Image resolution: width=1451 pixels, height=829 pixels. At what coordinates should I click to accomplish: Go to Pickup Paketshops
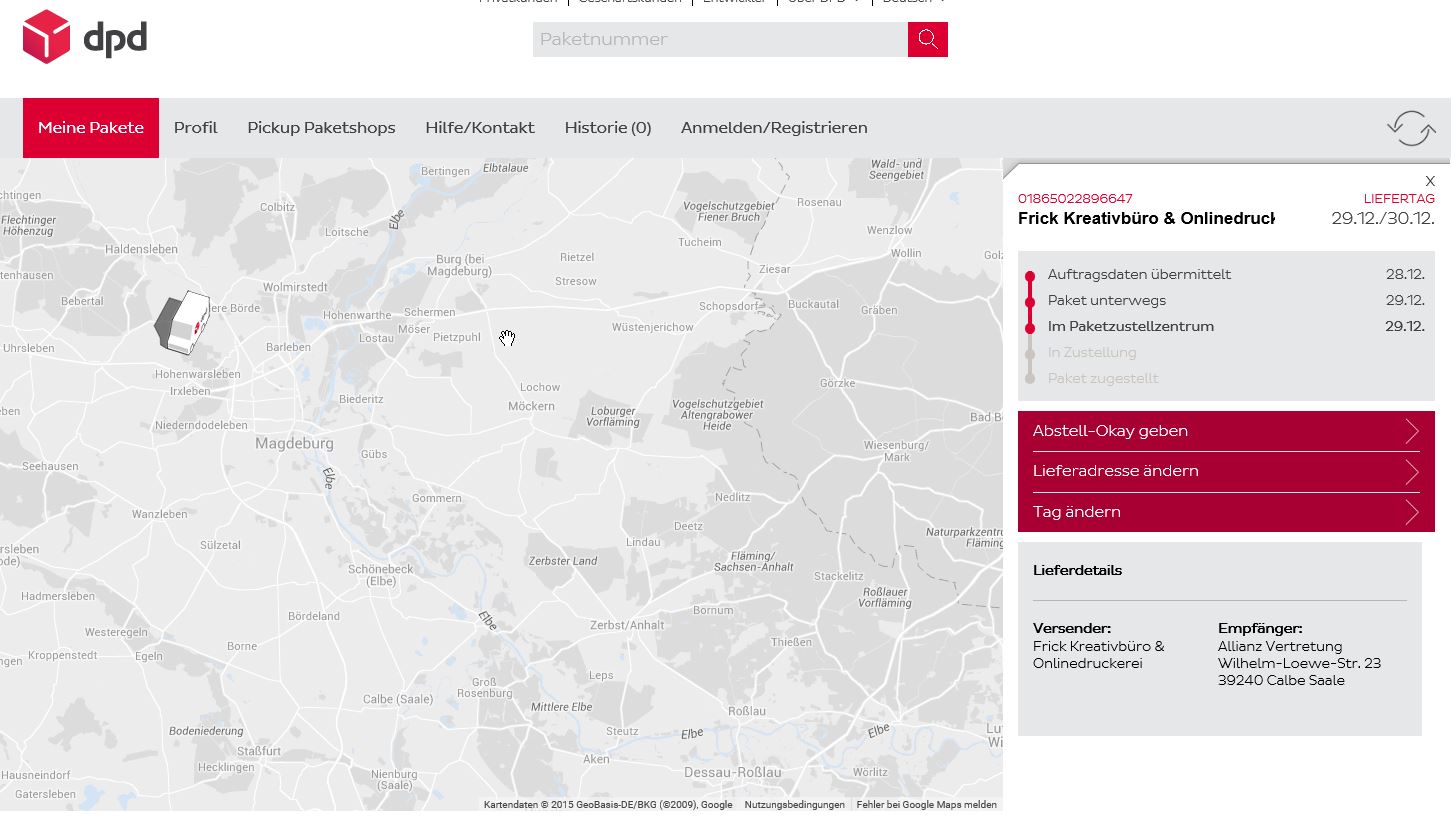pos(321,128)
